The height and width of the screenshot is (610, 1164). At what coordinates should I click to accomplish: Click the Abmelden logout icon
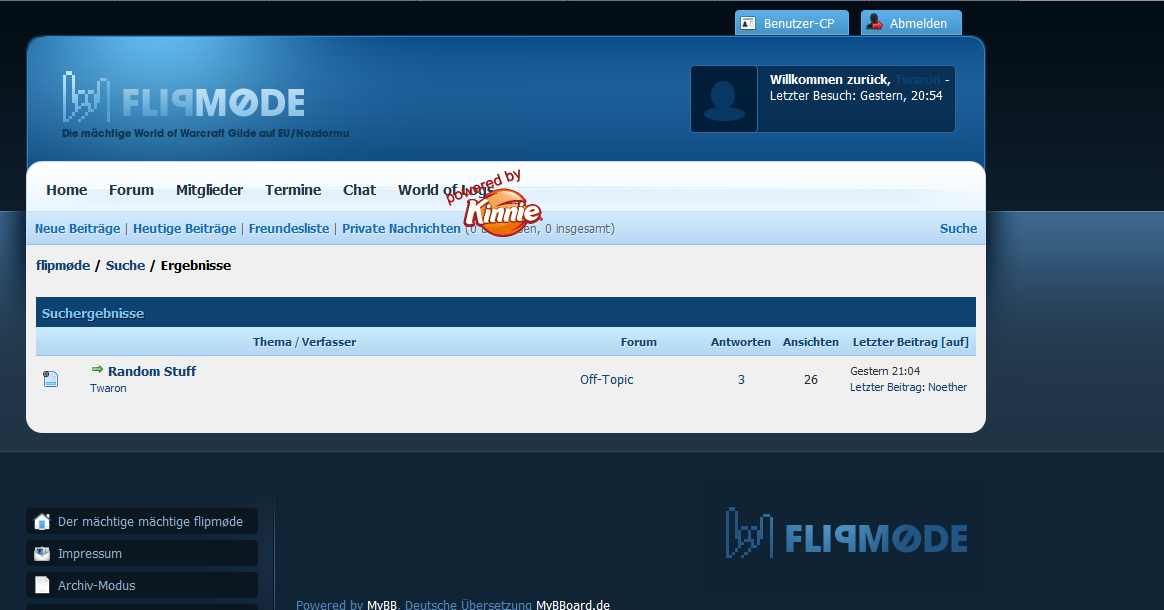pyautogui.click(x=875, y=23)
